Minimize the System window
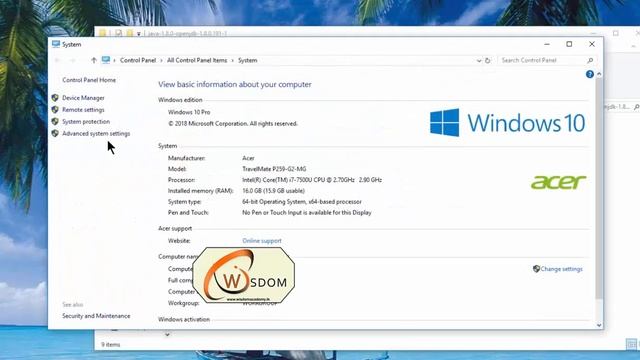Screen dimensions: 640x360 [x=547, y=44]
